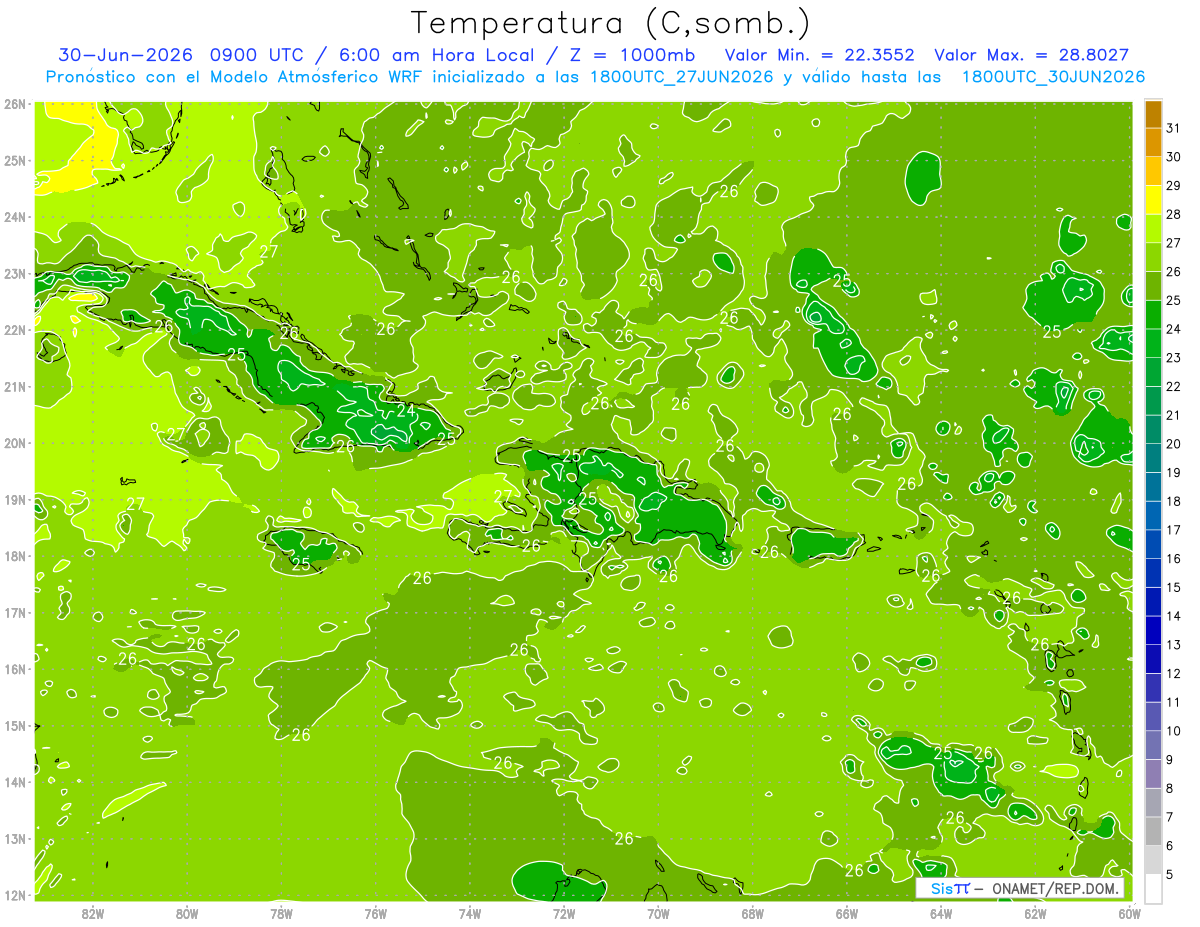Pick the green colorbar segment between 23 and 24

pyautogui.click(x=1153, y=344)
